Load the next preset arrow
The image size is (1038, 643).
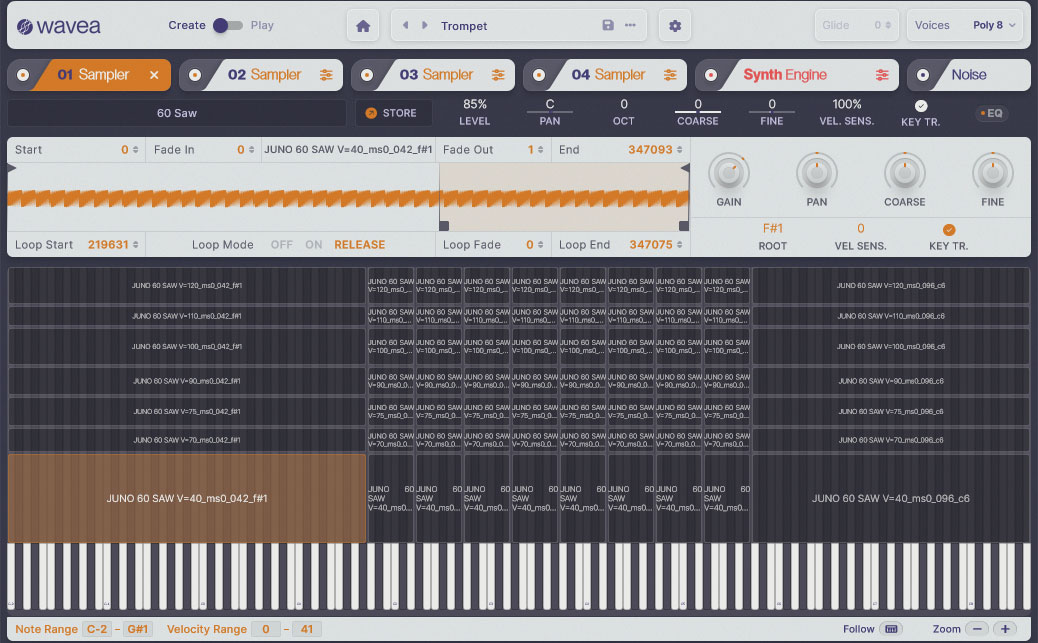[x=424, y=25]
